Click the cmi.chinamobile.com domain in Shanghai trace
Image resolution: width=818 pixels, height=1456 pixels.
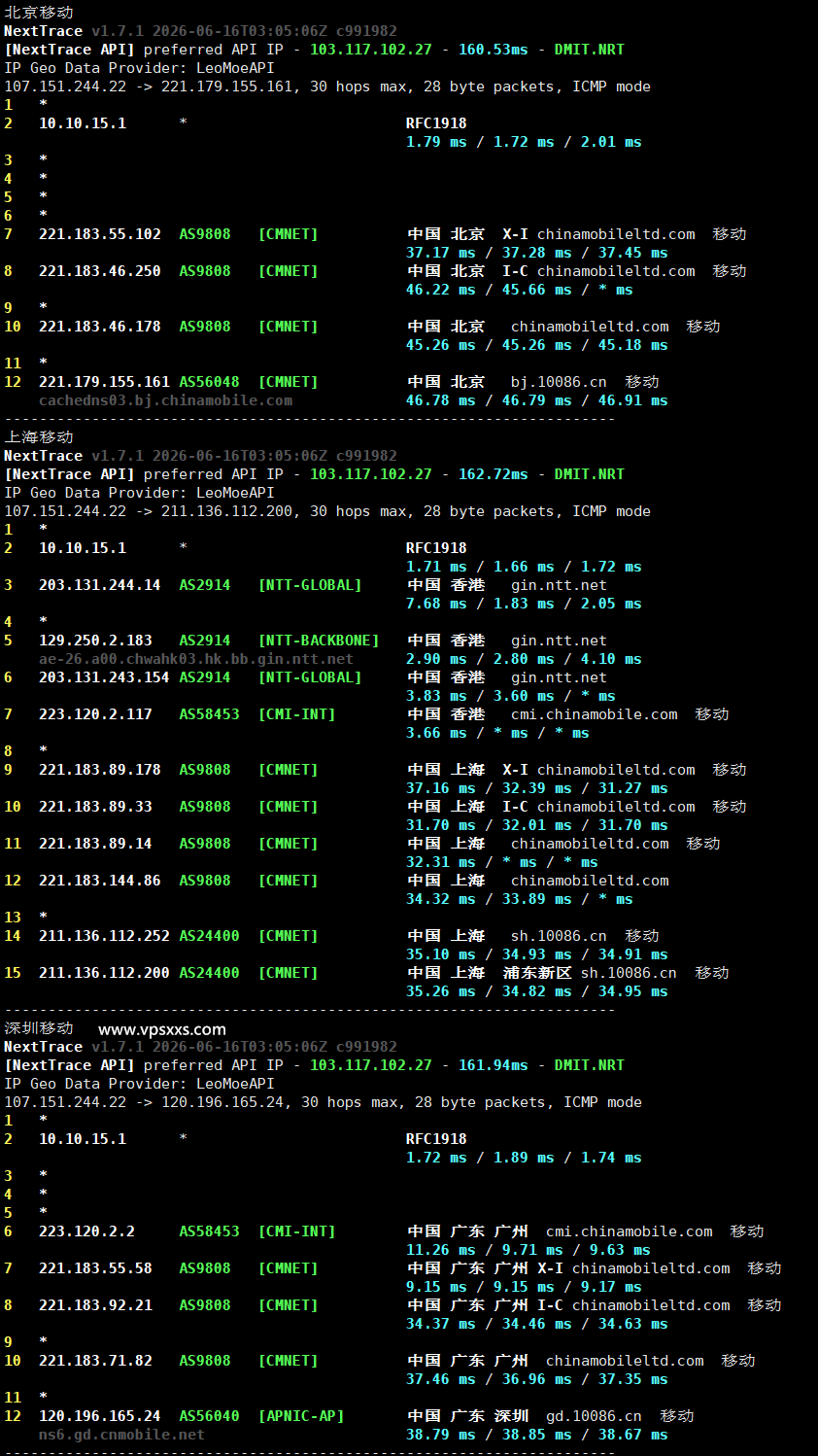(x=595, y=714)
